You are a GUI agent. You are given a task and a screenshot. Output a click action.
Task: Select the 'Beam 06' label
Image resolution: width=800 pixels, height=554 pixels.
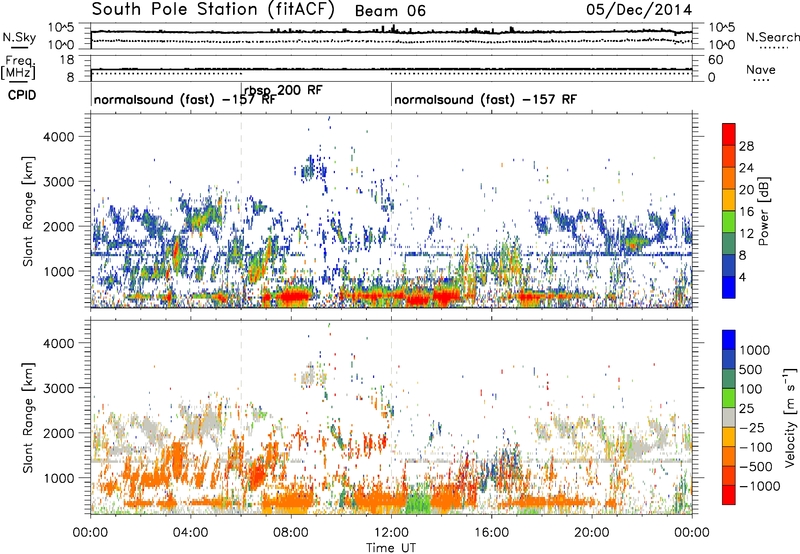point(390,11)
